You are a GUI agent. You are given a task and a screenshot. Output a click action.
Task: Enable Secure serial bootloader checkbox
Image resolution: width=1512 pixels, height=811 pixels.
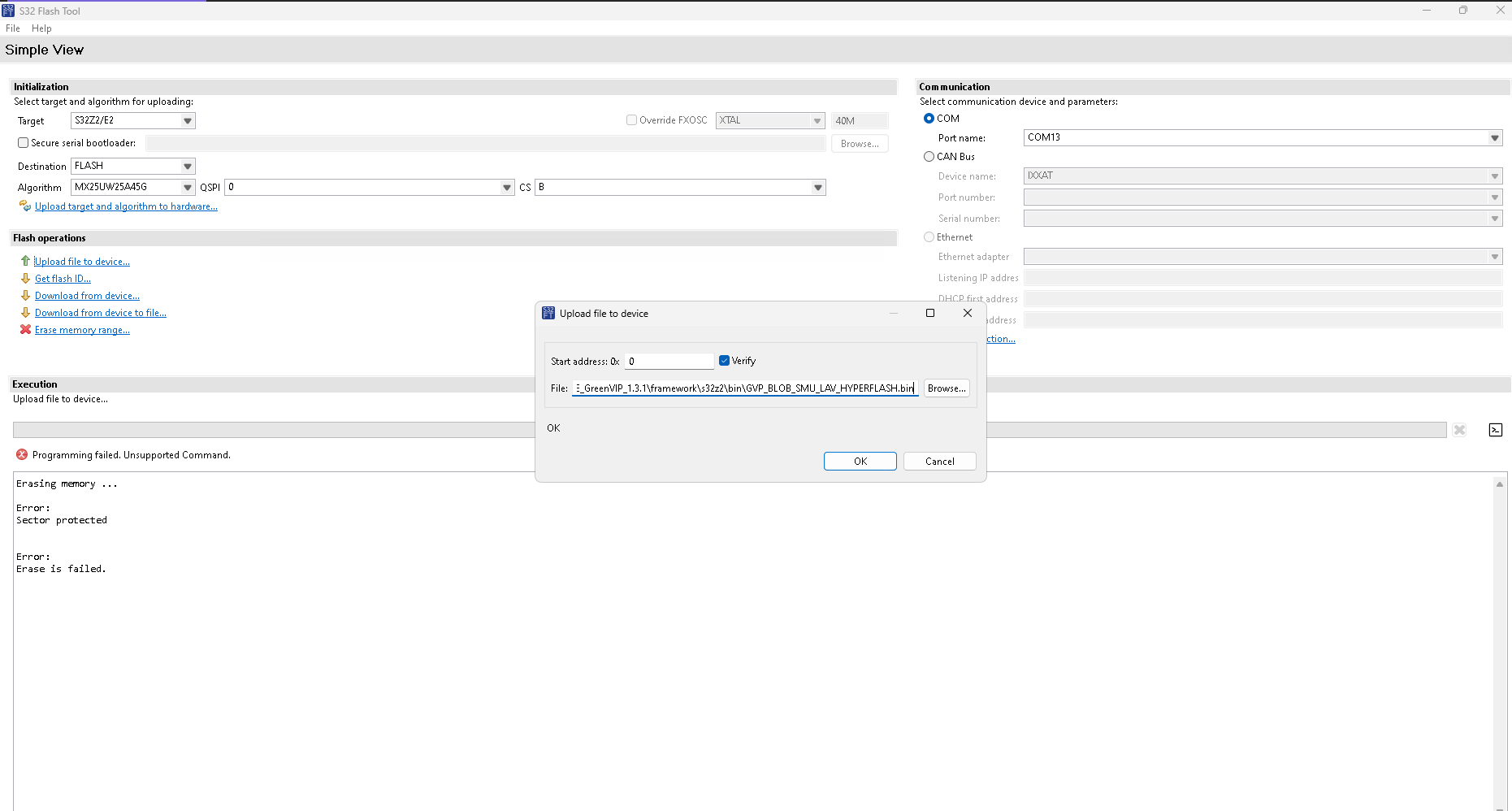point(24,142)
